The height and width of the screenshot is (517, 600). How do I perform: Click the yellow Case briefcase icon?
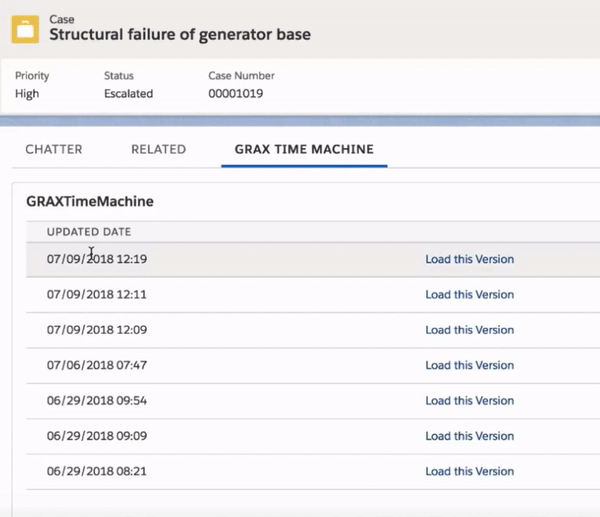click(25, 29)
